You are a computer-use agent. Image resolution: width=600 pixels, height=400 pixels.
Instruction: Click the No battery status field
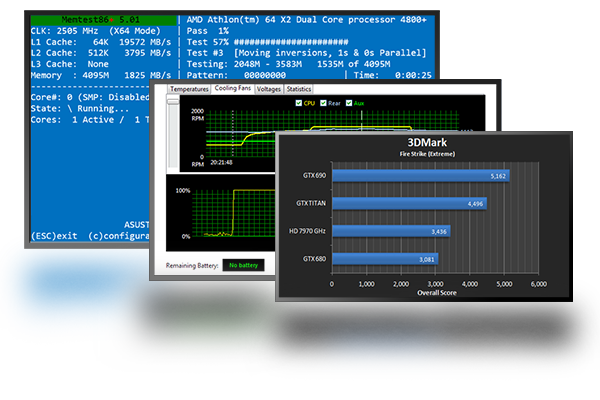coord(243,265)
